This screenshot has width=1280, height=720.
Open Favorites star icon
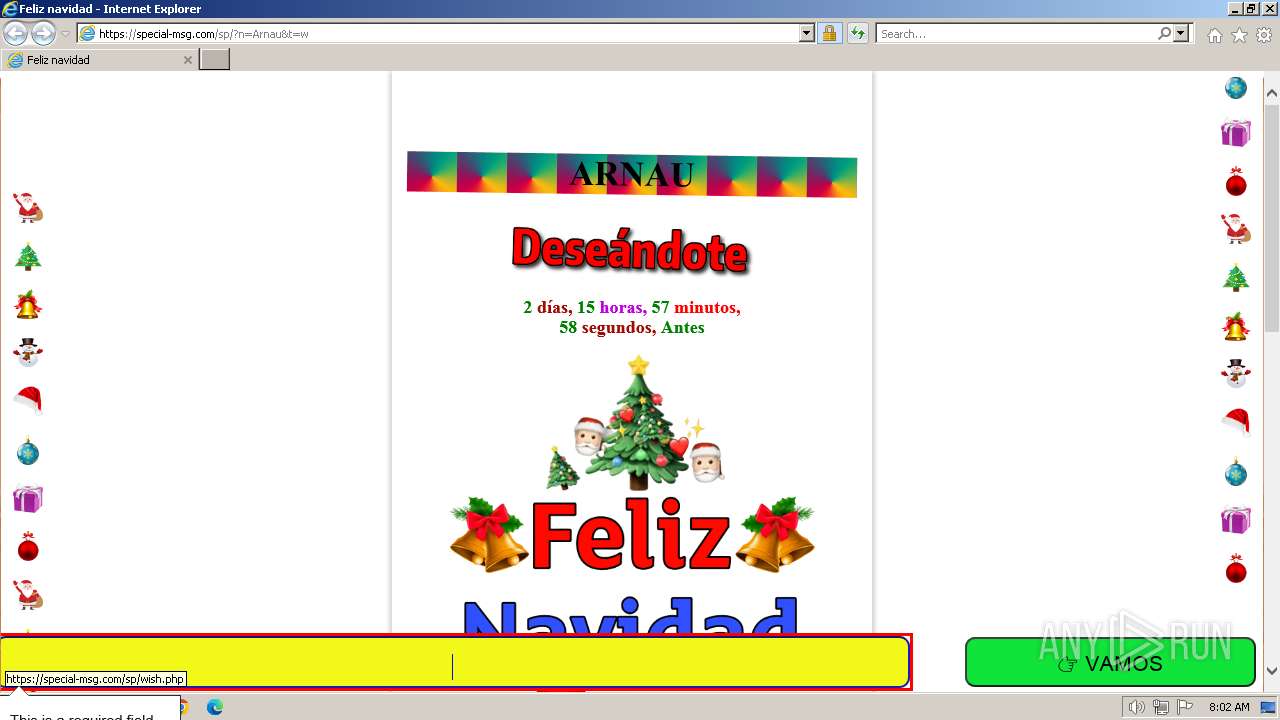click(1239, 35)
